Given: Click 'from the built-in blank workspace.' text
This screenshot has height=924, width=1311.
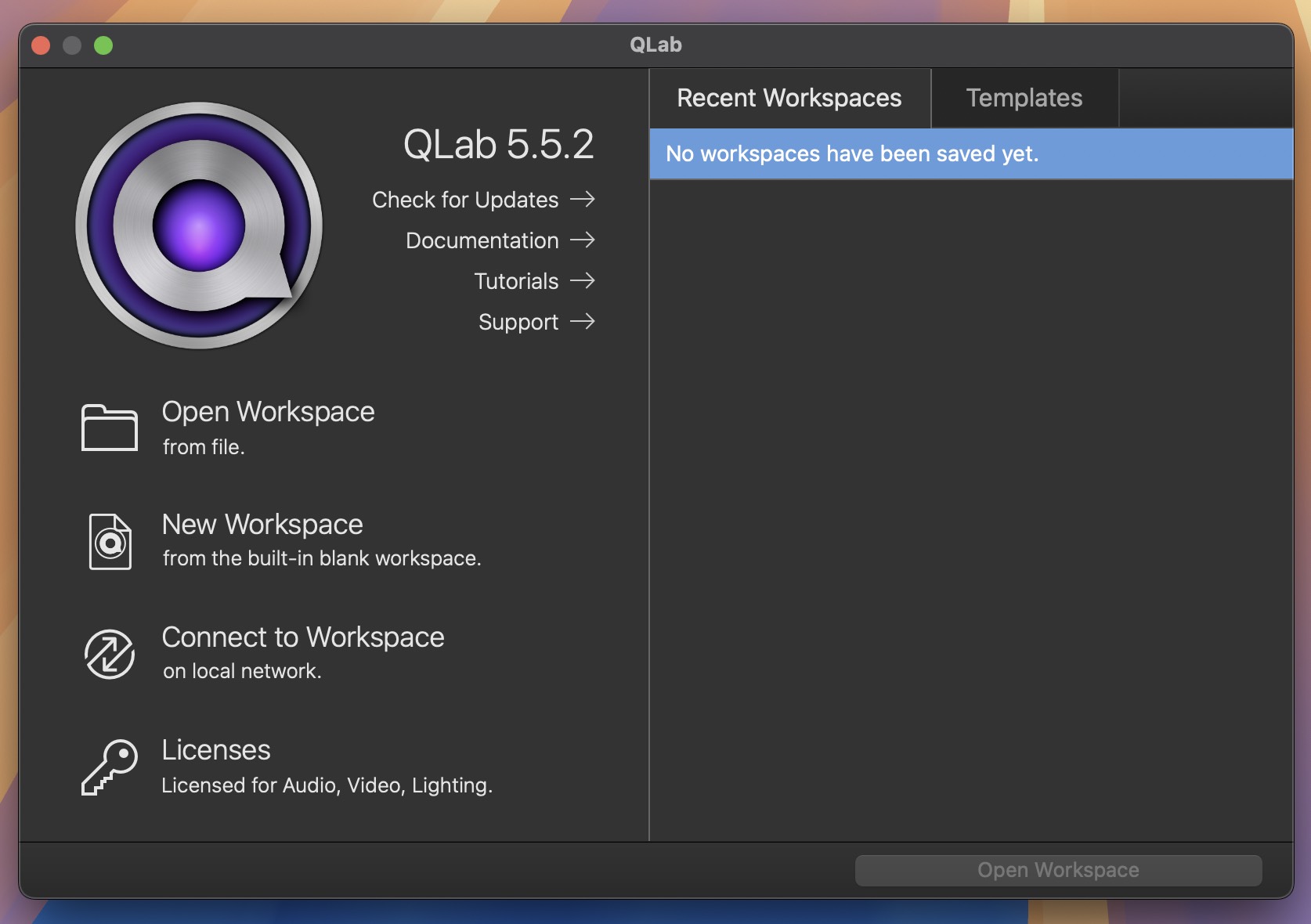Looking at the screenshot, I should [x=322, y=558].
